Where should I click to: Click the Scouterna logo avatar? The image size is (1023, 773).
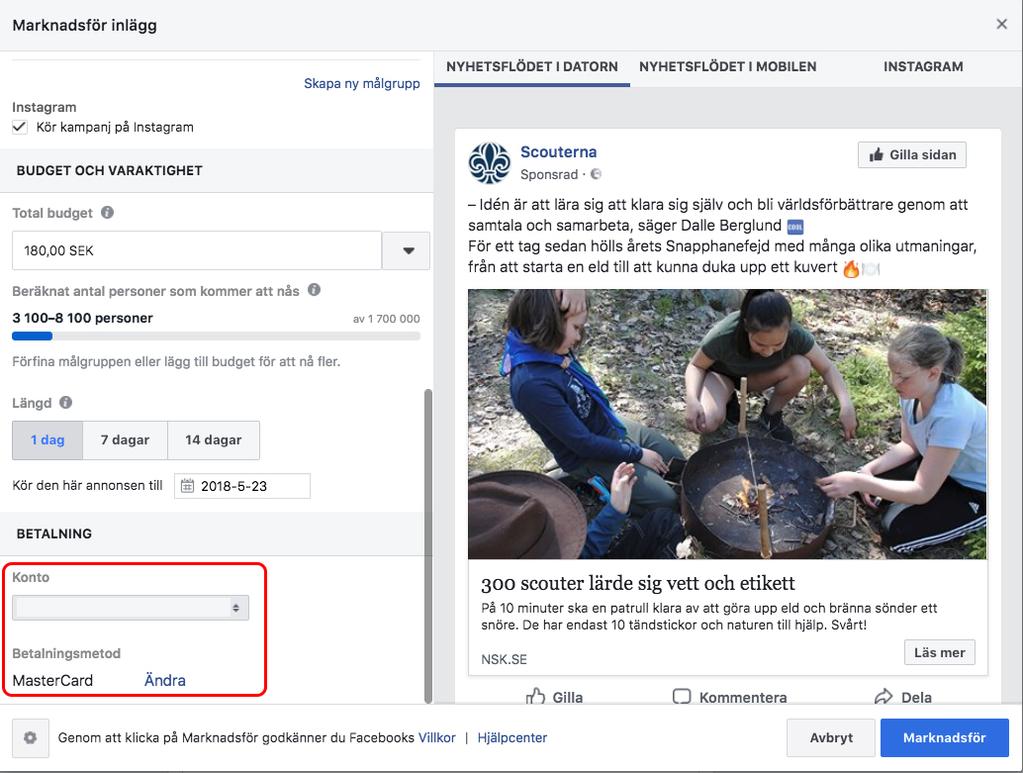pos(489,162)
